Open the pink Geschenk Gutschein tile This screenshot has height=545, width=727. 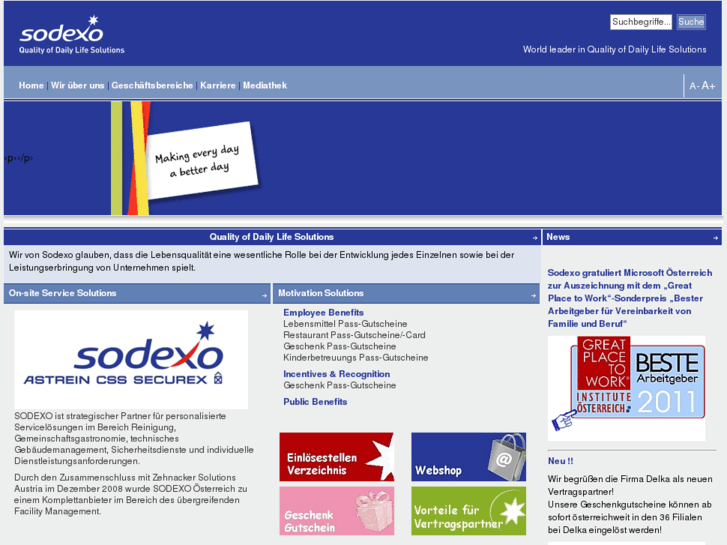(337, 511)
